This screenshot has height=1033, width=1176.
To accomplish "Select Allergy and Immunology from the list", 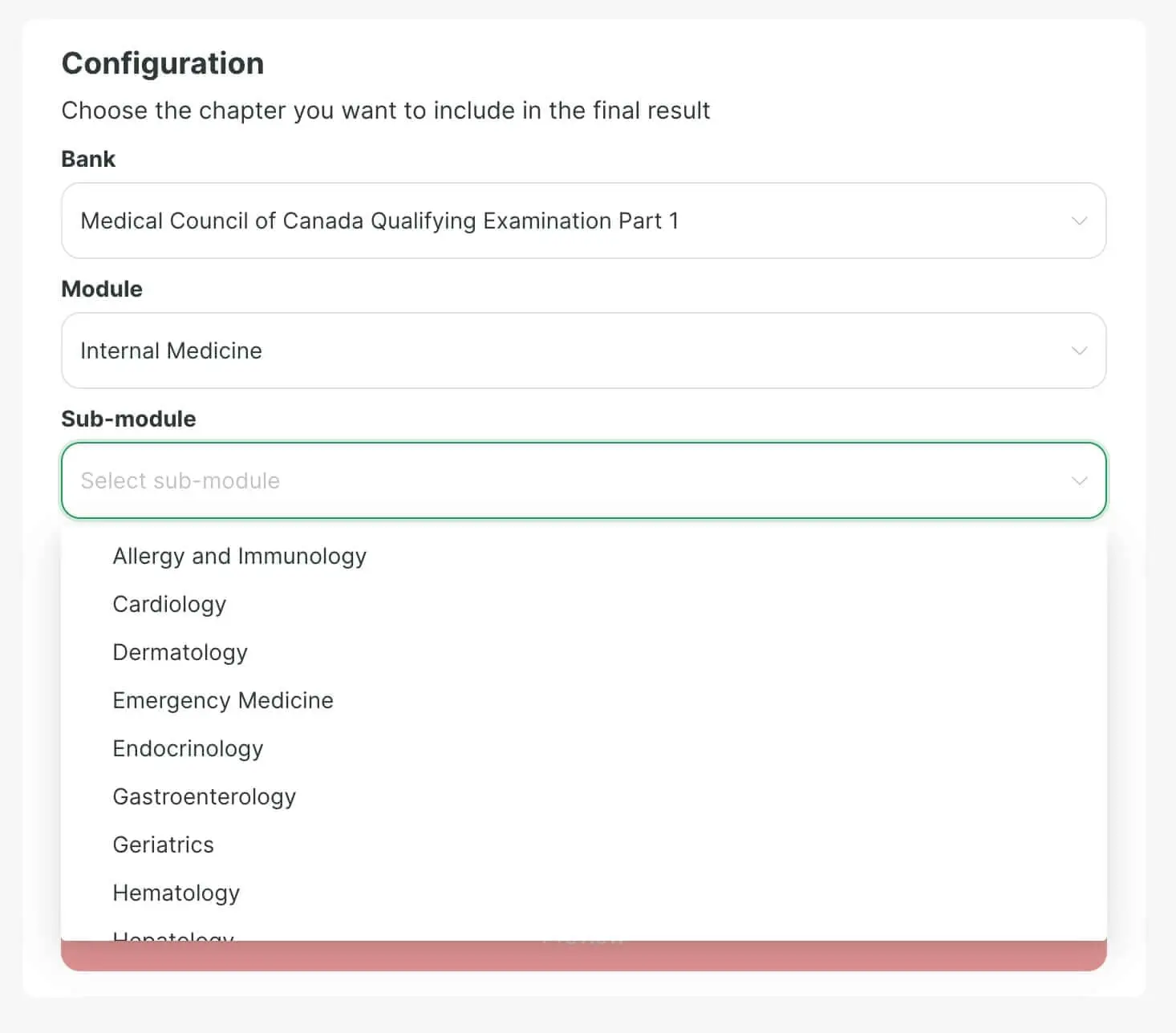I will tap(239, 556).
